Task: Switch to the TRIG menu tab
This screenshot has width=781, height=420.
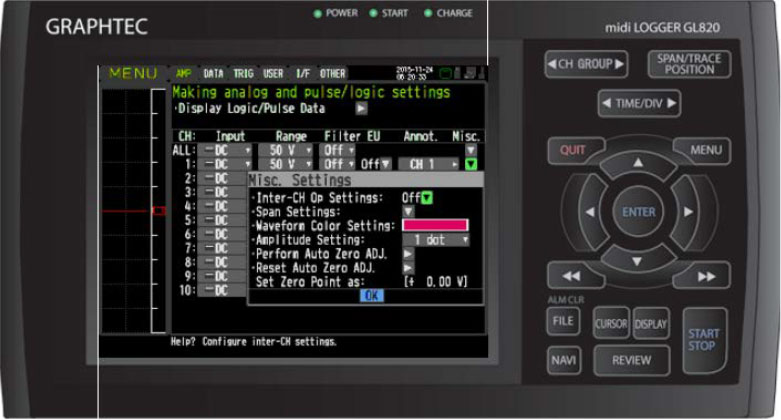Action: click(244, 74)
